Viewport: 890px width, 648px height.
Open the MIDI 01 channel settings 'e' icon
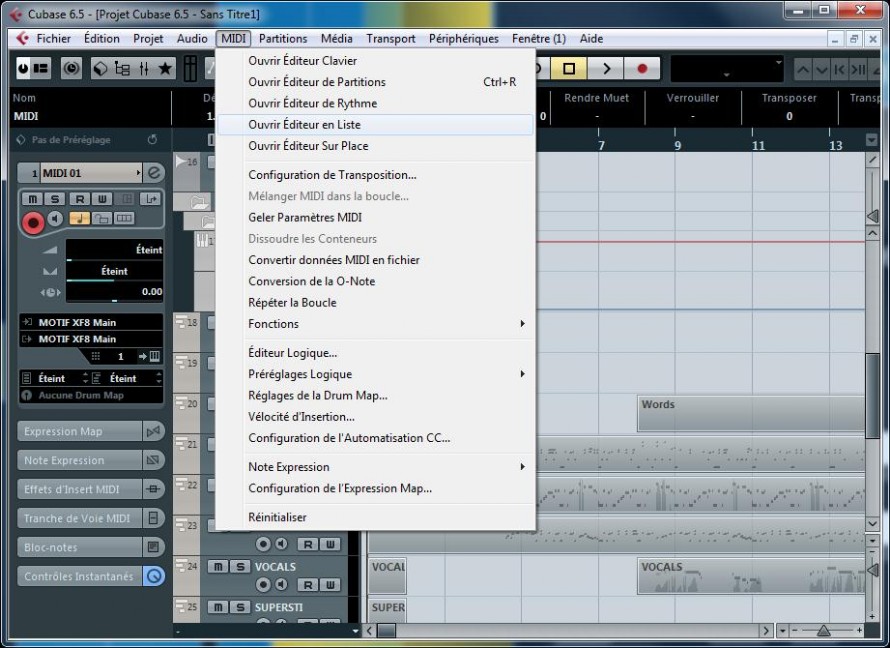(153, 173)
